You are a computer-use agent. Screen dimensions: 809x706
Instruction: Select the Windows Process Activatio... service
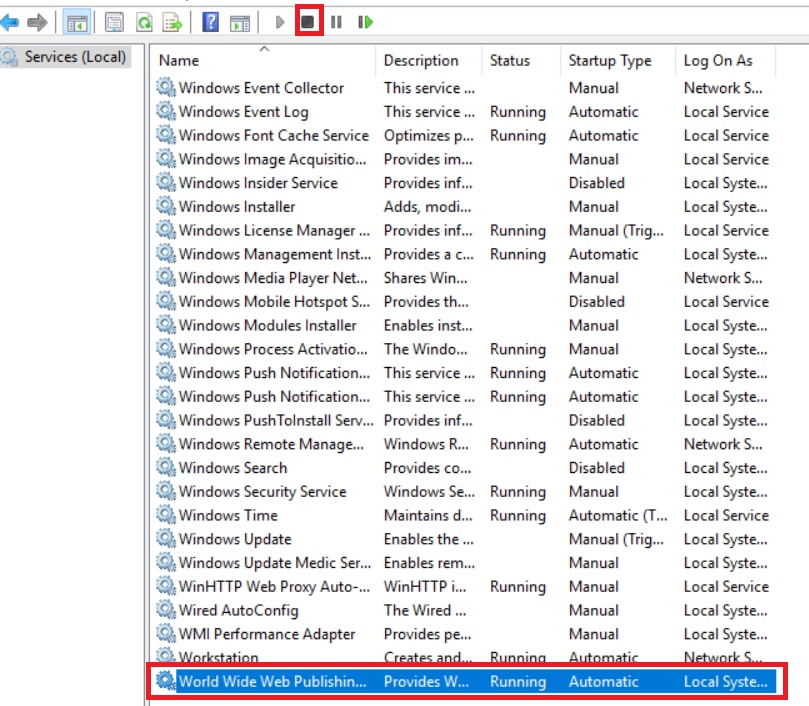pos(465,349)
